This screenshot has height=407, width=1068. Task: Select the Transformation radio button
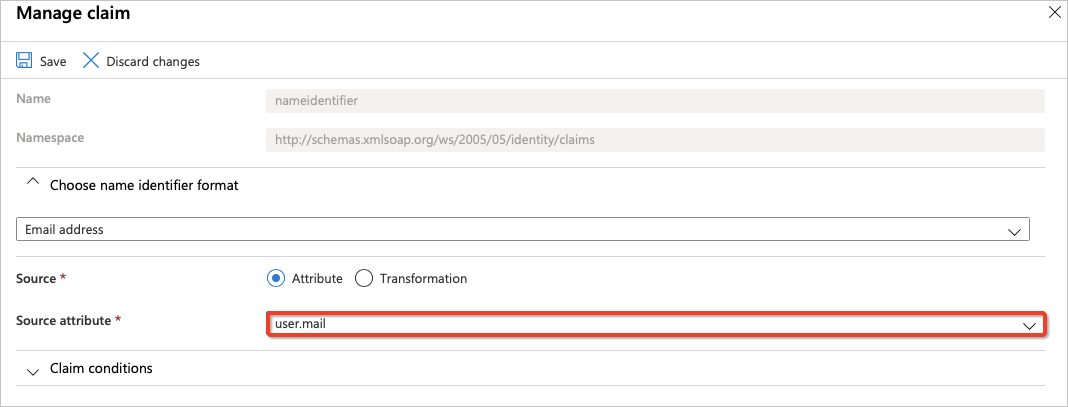point(364,278)
